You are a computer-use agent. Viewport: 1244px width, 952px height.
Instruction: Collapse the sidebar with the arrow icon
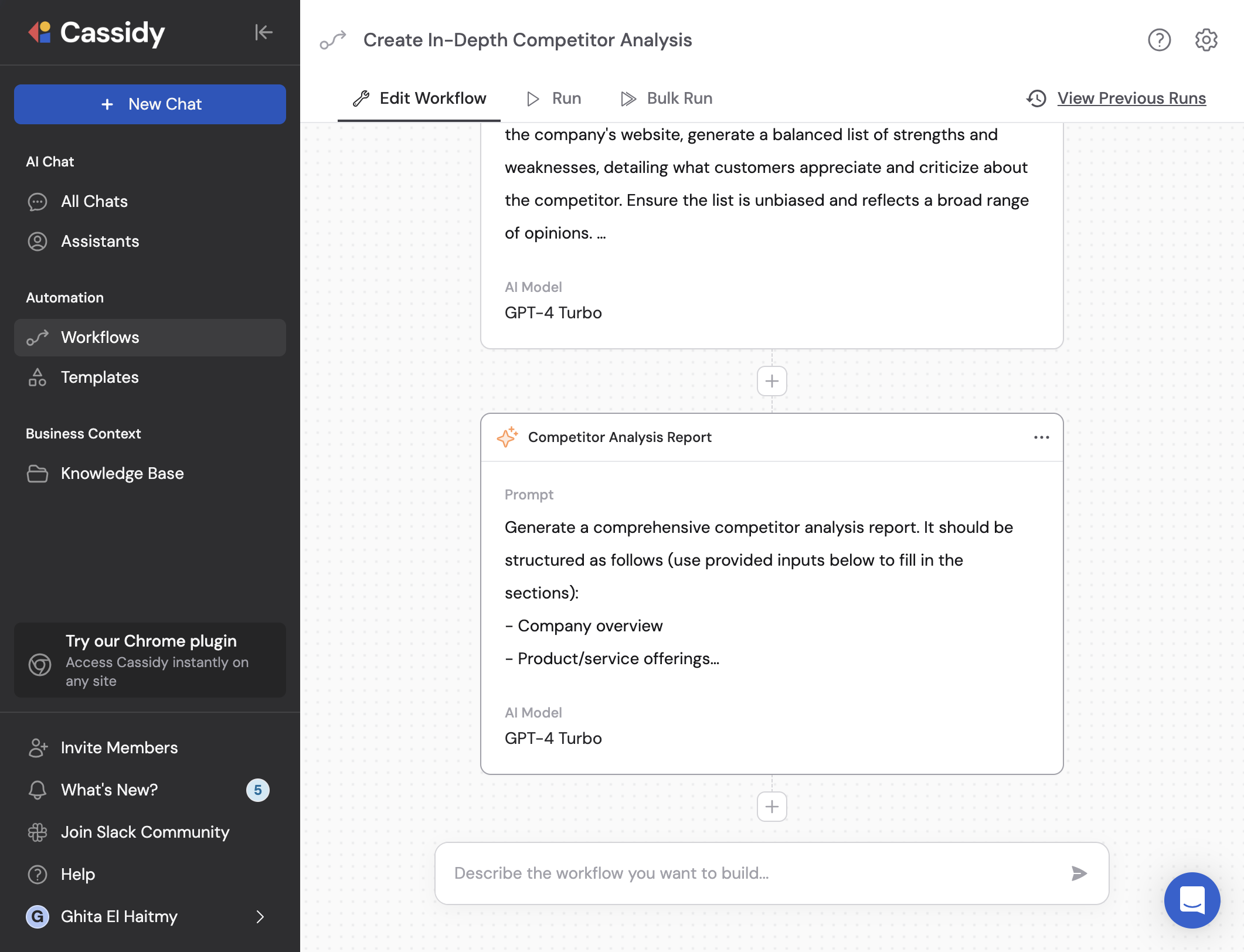(x=264, y=32)
